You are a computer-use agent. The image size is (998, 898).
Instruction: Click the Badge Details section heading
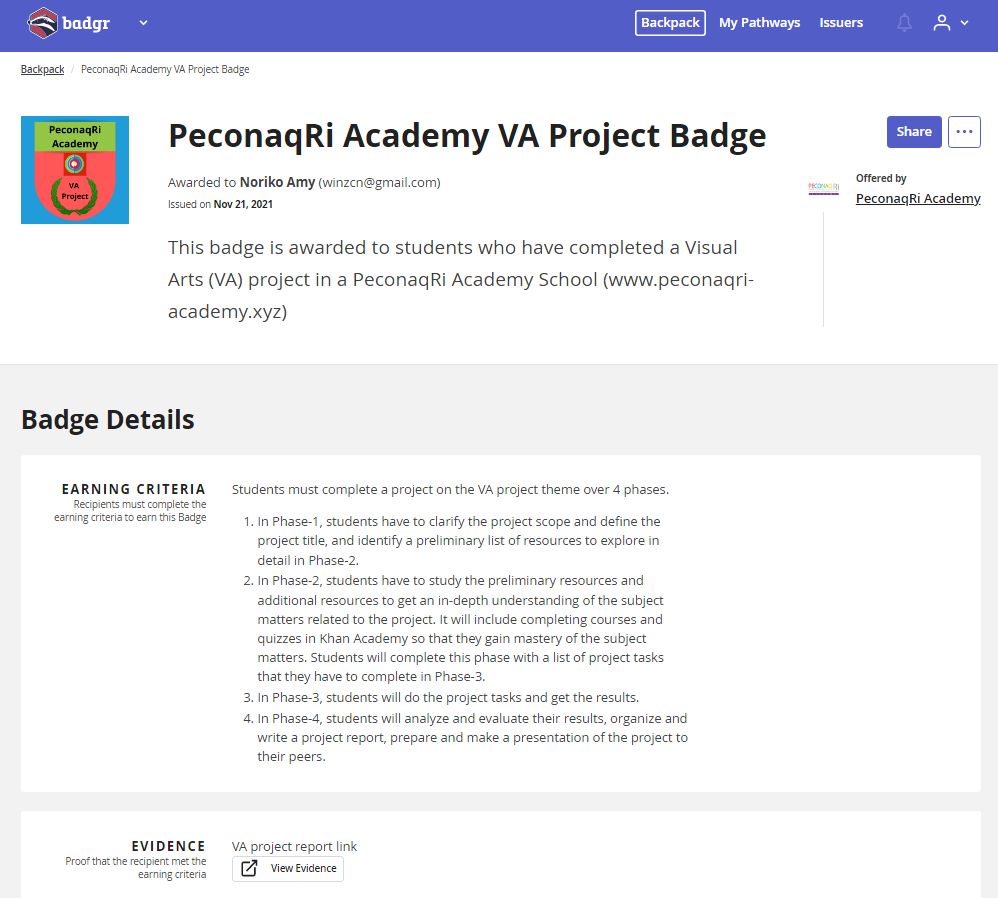pyautogui.click(x=108, y=420)
